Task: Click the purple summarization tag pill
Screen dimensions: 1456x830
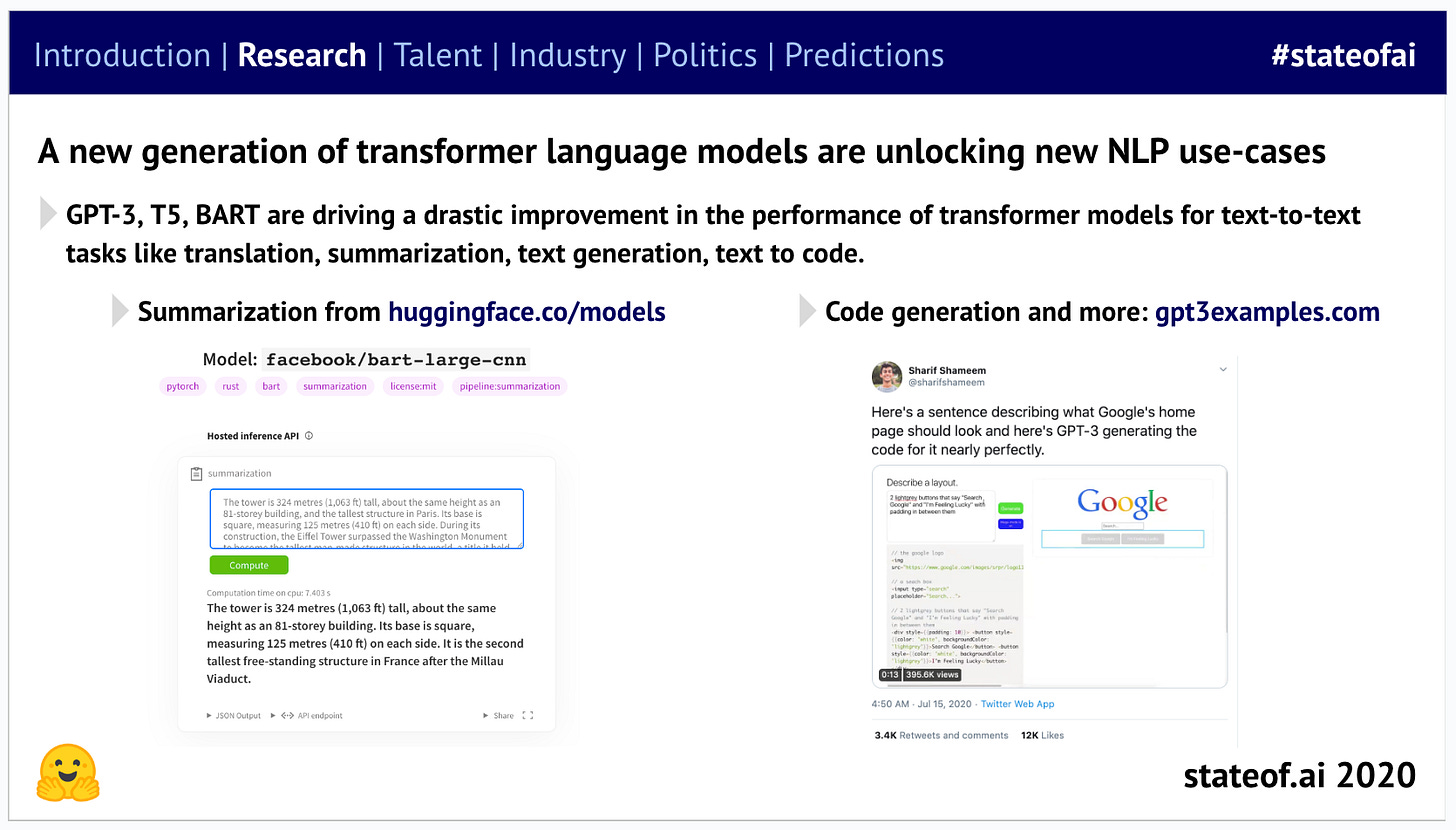Action: (335, 386)
